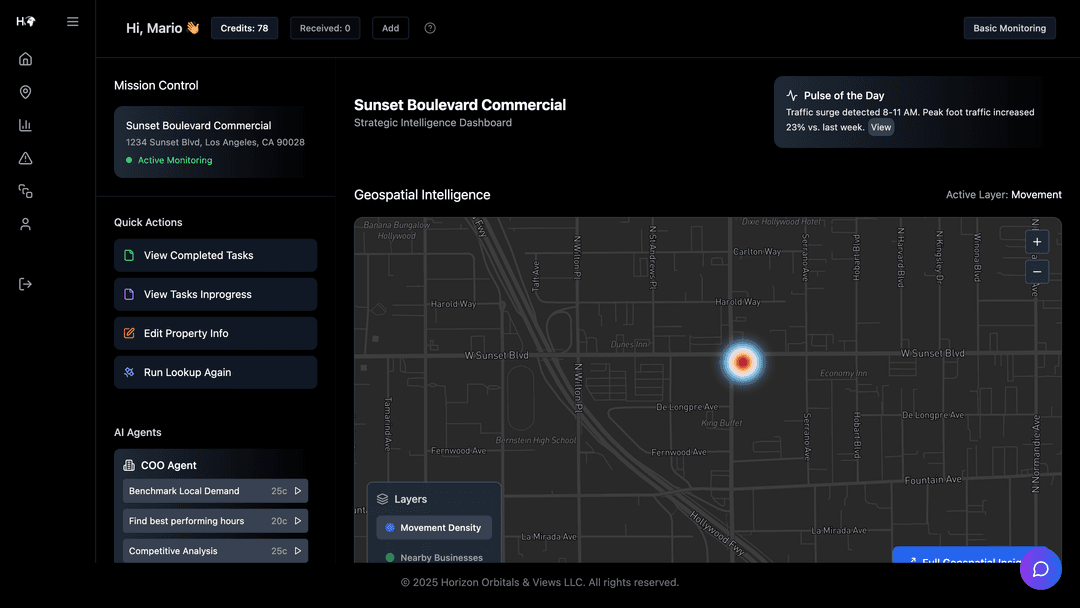Image resolution: width=1080 pixels, height=608 pixels.
Task: Run the Find best performing hours task
Action: point(297,521)
